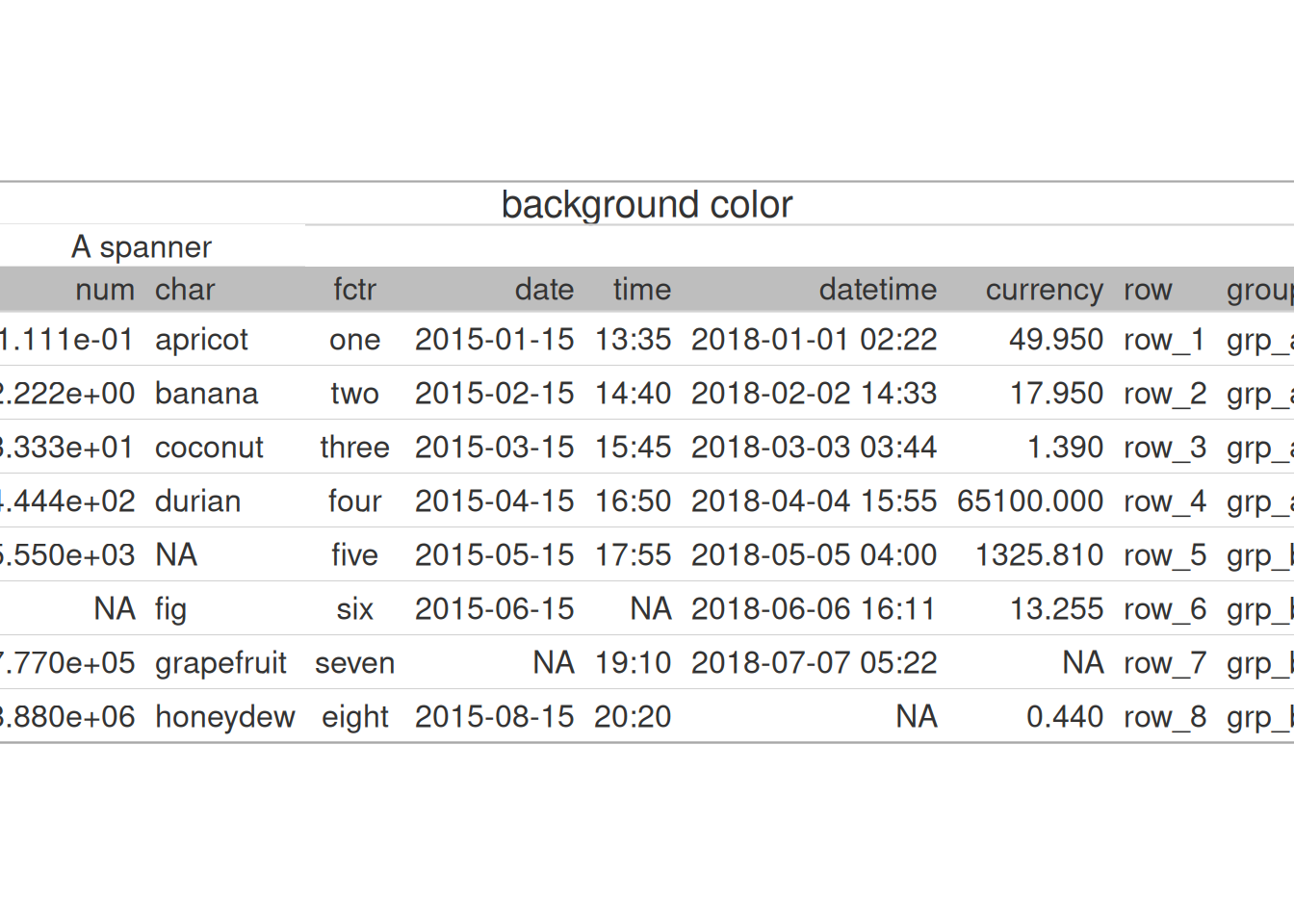Image resolution: width=1294 pixels, height=924 pixels.
Task: Click the currency value 0.440
Action: click(1064, 717)
